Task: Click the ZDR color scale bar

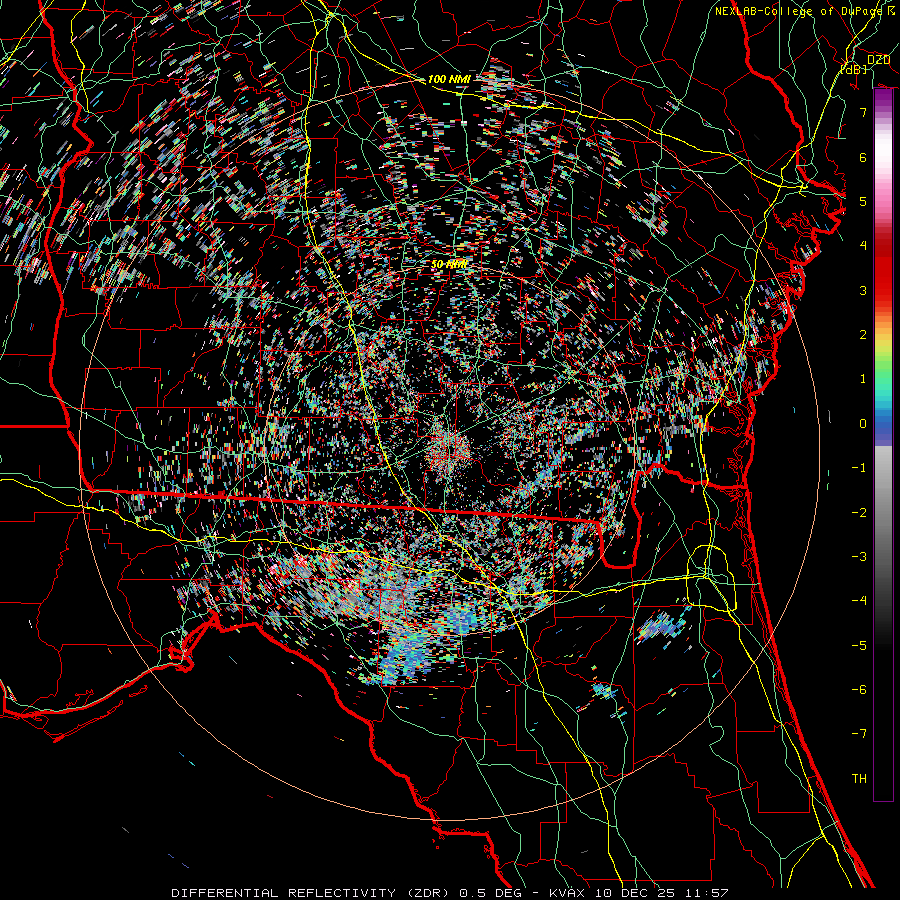Action: click(x=883, y=445)
